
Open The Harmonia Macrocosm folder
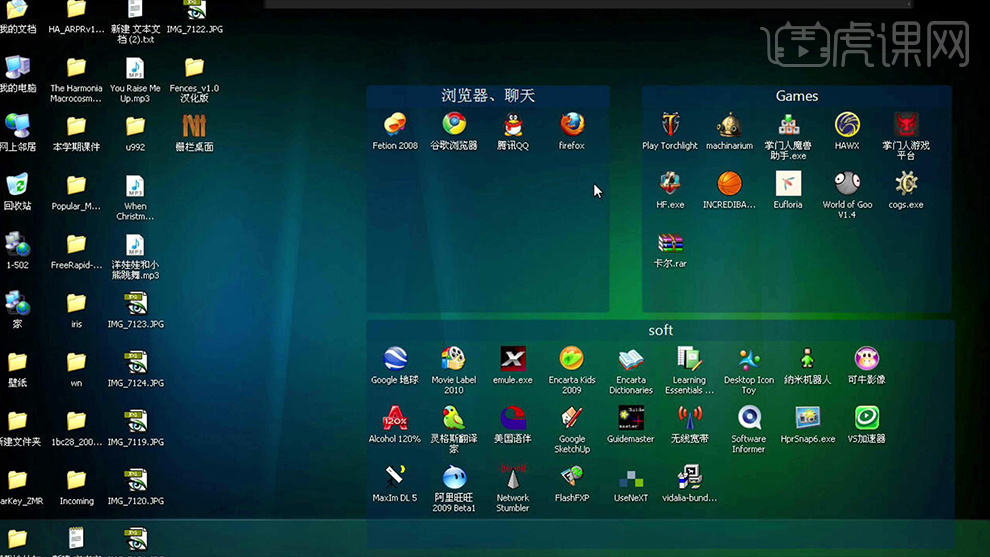76,68
